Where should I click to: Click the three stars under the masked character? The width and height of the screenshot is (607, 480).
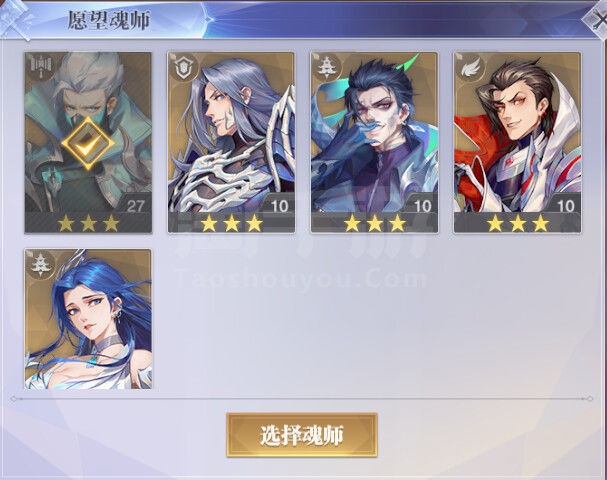coord(88,223)
